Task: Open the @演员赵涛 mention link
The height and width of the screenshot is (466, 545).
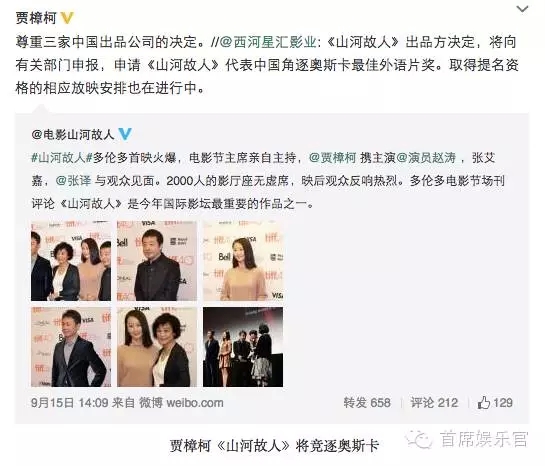Action: click(426, 158)
